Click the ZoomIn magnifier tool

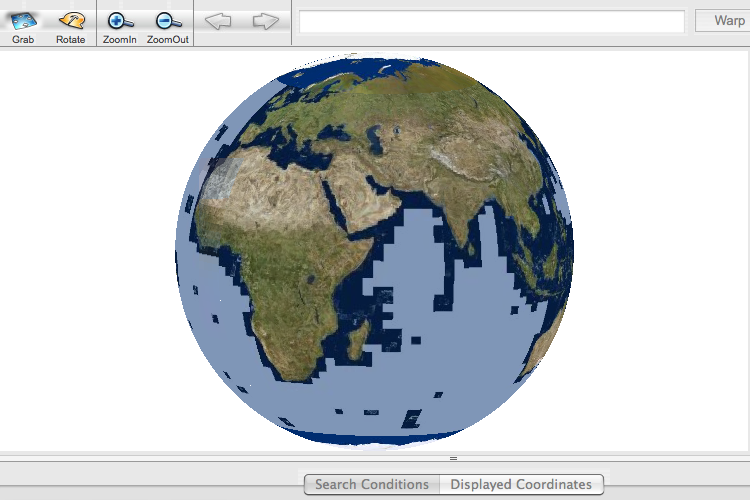[120, 28]
